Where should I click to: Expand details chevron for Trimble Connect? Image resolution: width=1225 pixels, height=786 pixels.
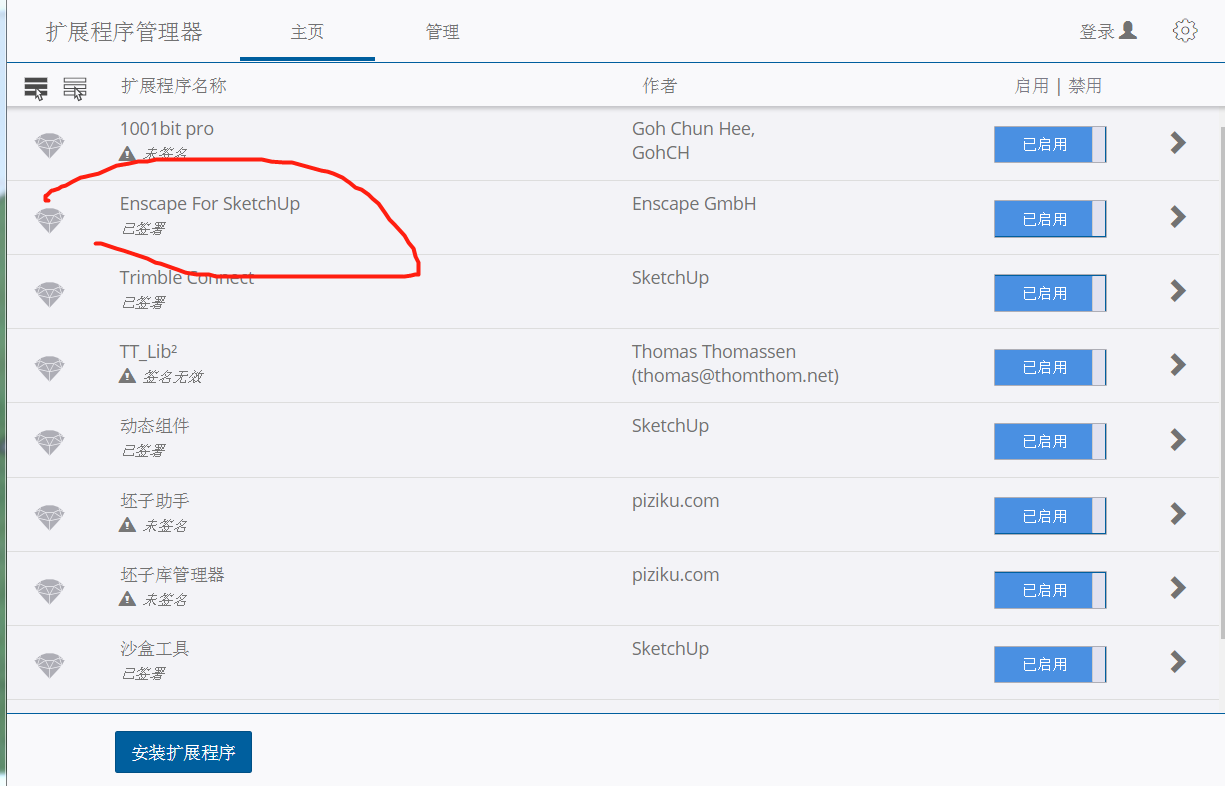1178,290
